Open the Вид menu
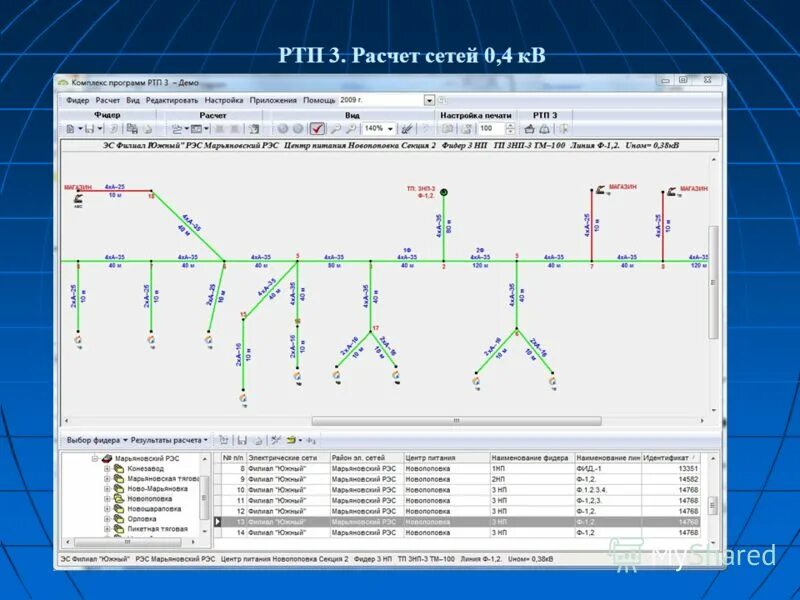800x600 pixels. [x=133, y=101]
